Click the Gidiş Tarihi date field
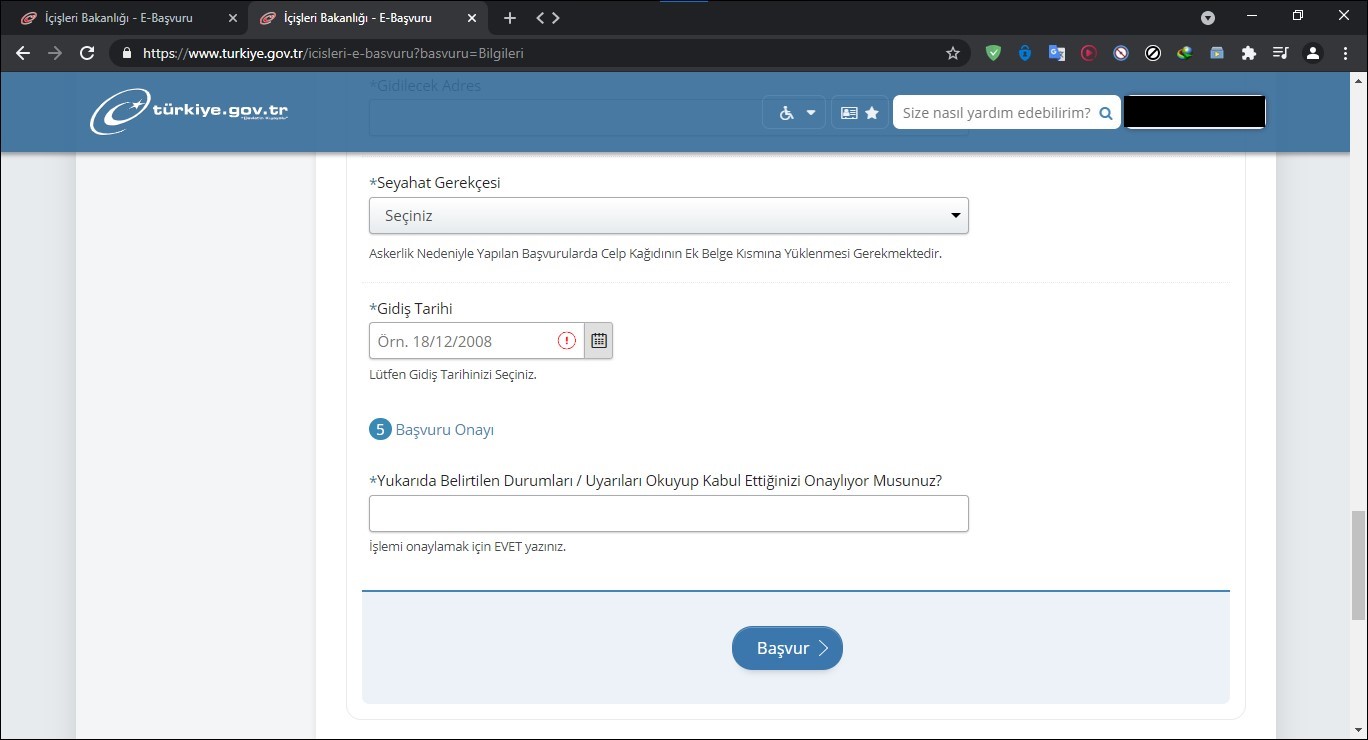This screenshot has width=1368, height=740. point(462,341)
